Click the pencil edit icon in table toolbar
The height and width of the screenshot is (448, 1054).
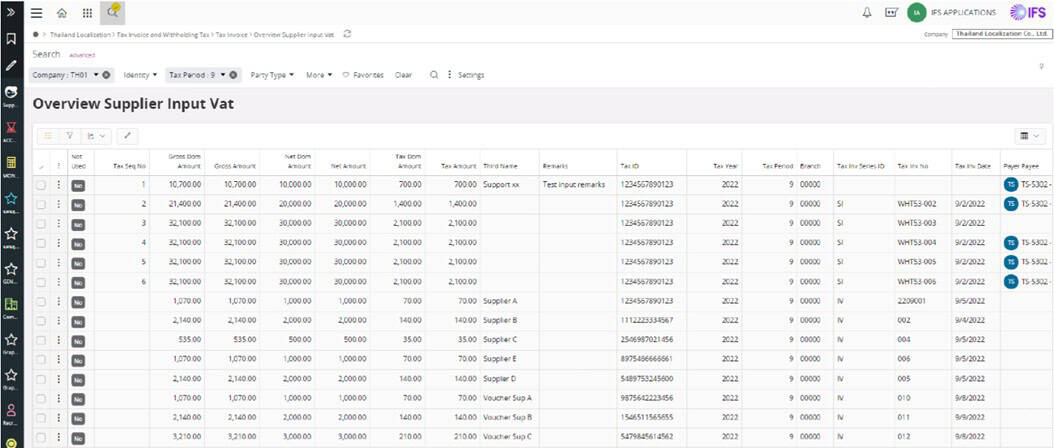click(x=127, y=135)
